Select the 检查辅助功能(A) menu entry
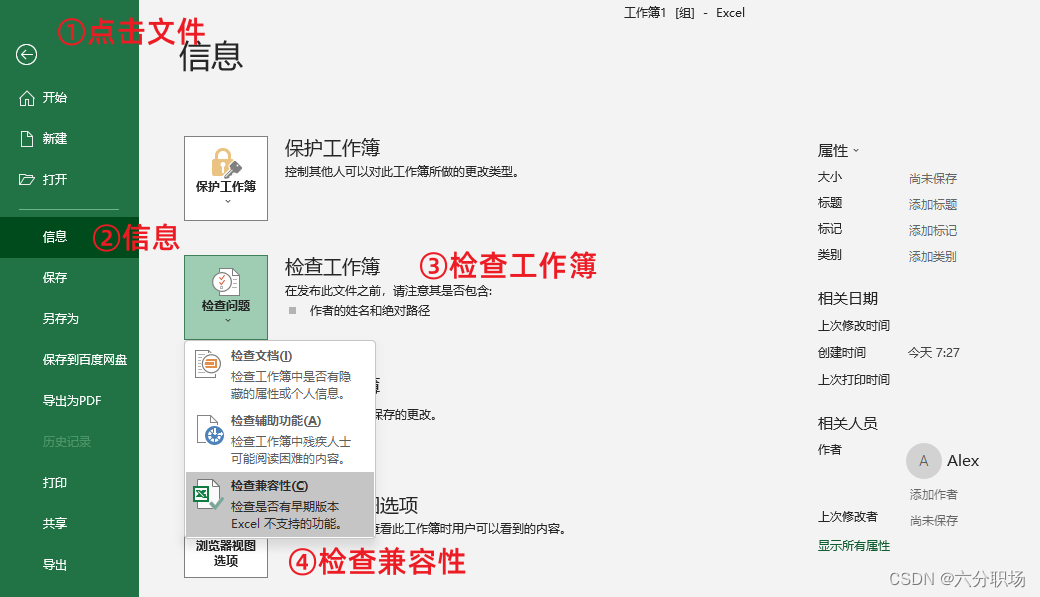 point(280,439)
